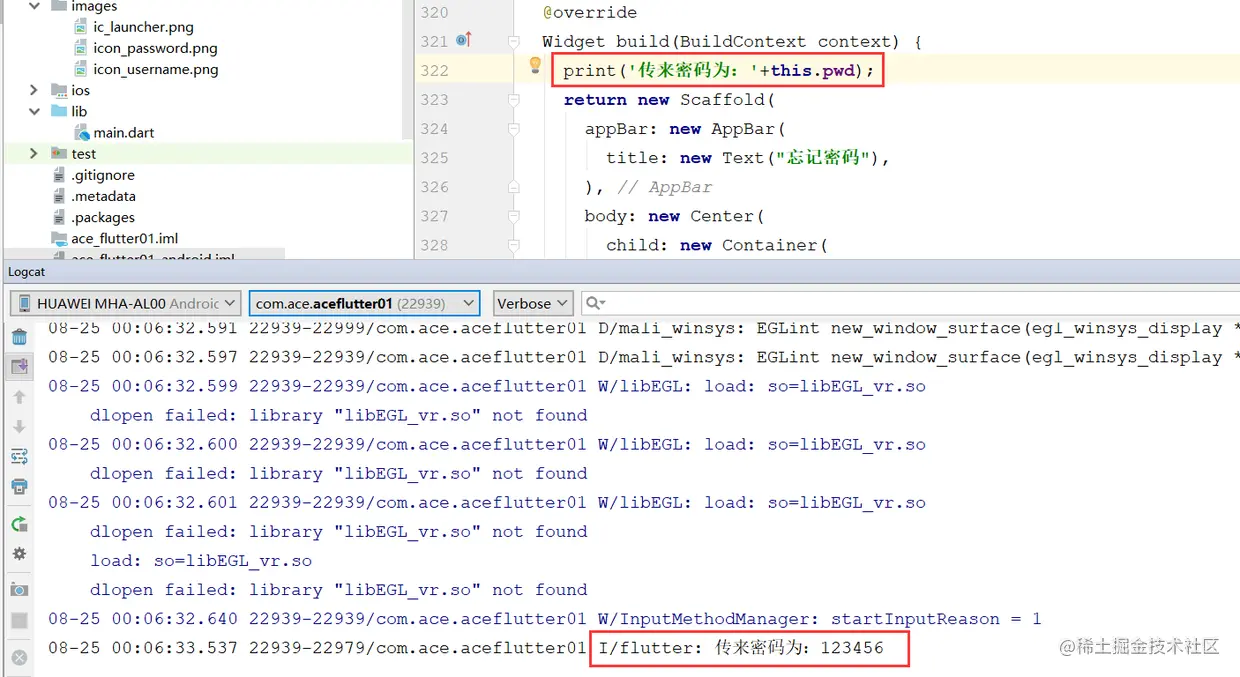The image size is (1240, 677).
Task: Open the Verbose log level dropdown
Action: point(533,303)
